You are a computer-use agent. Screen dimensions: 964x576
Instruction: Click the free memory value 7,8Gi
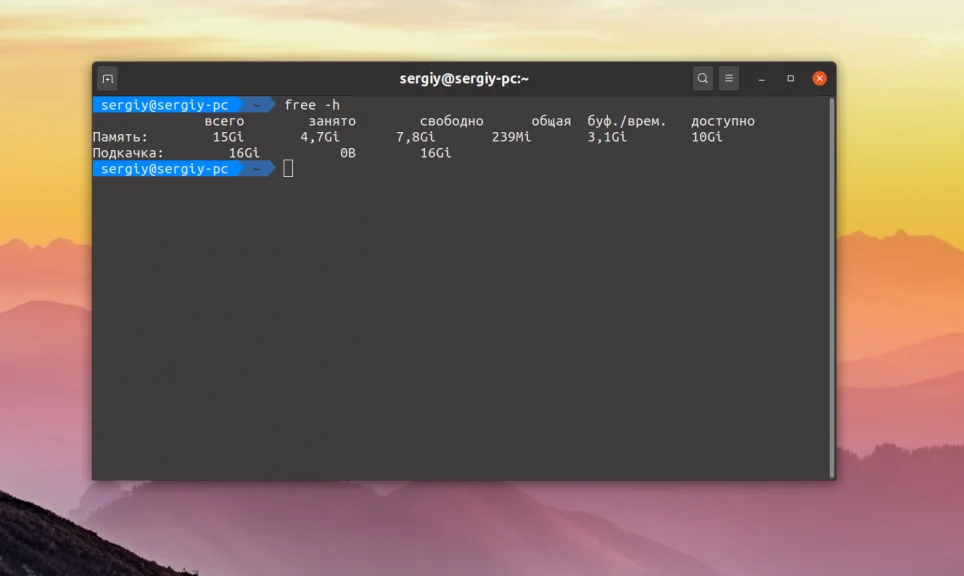tap(416, 137)
